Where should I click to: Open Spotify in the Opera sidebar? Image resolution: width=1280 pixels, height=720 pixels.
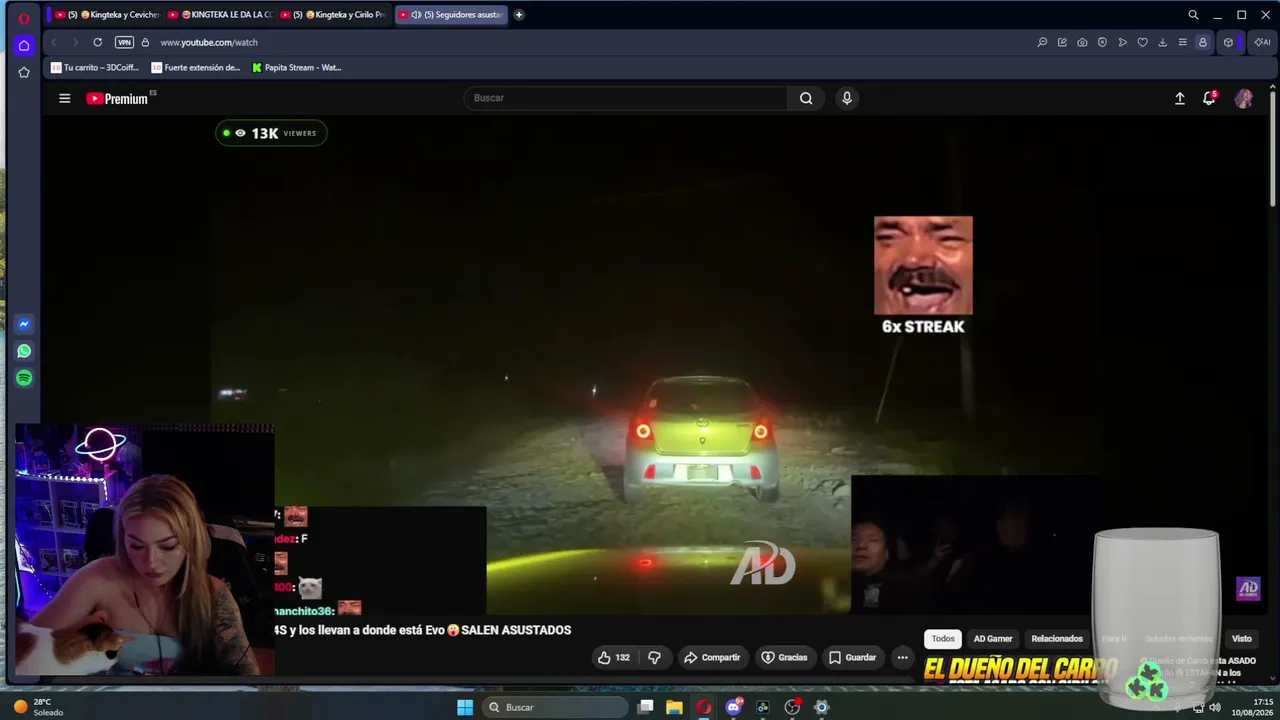tap(24, 378)
